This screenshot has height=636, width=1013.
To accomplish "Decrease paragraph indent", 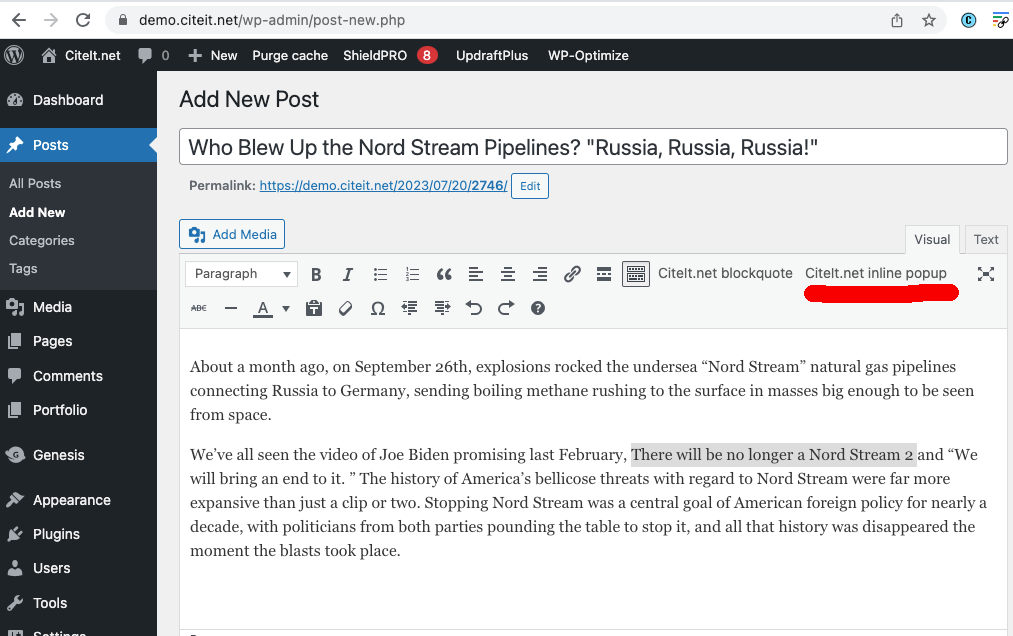I will pyautogui.click(x=410, y=308).
